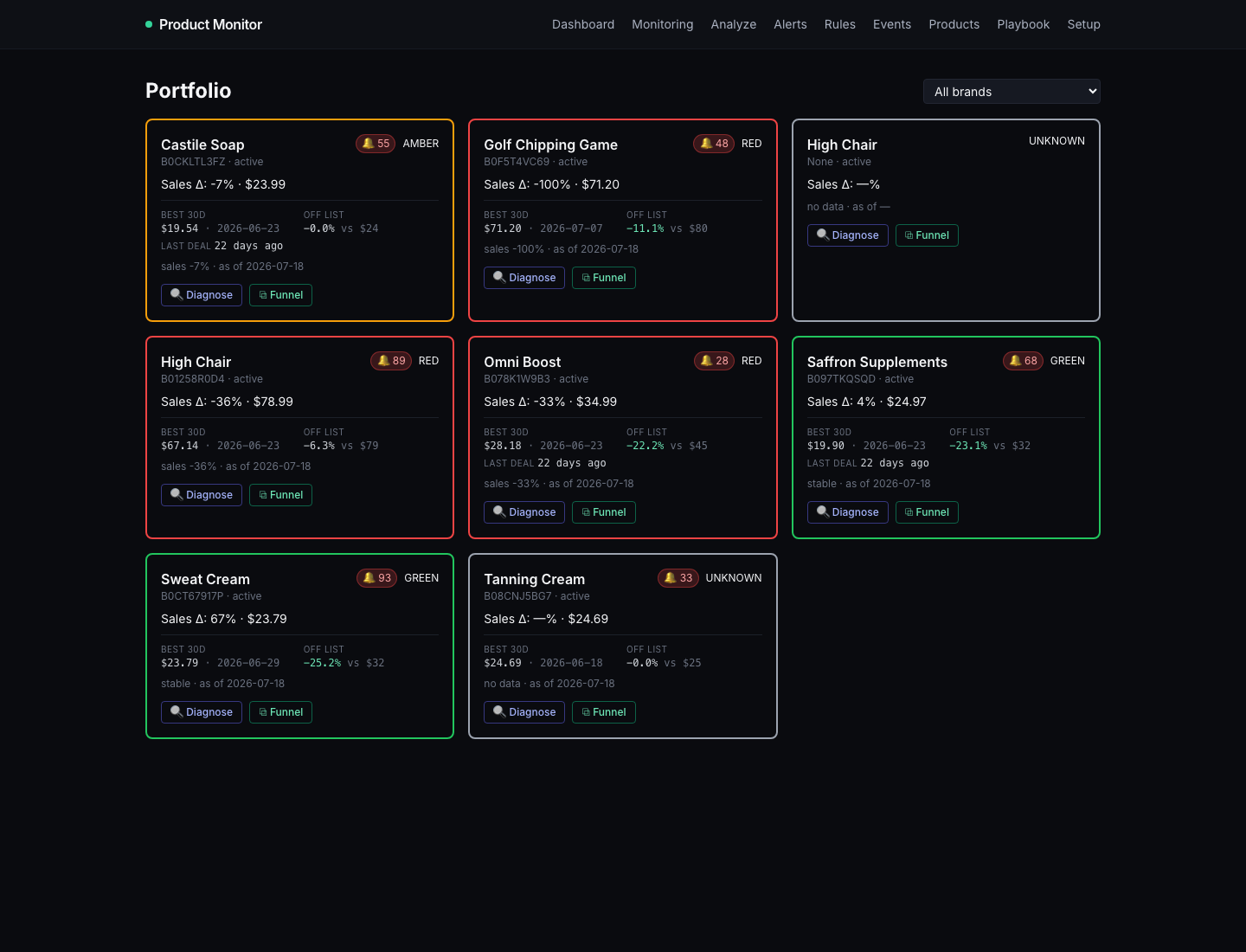Go to the Dashboard nav item
The width and height of the screenshot is (1246, 952).
pos(583,24)
